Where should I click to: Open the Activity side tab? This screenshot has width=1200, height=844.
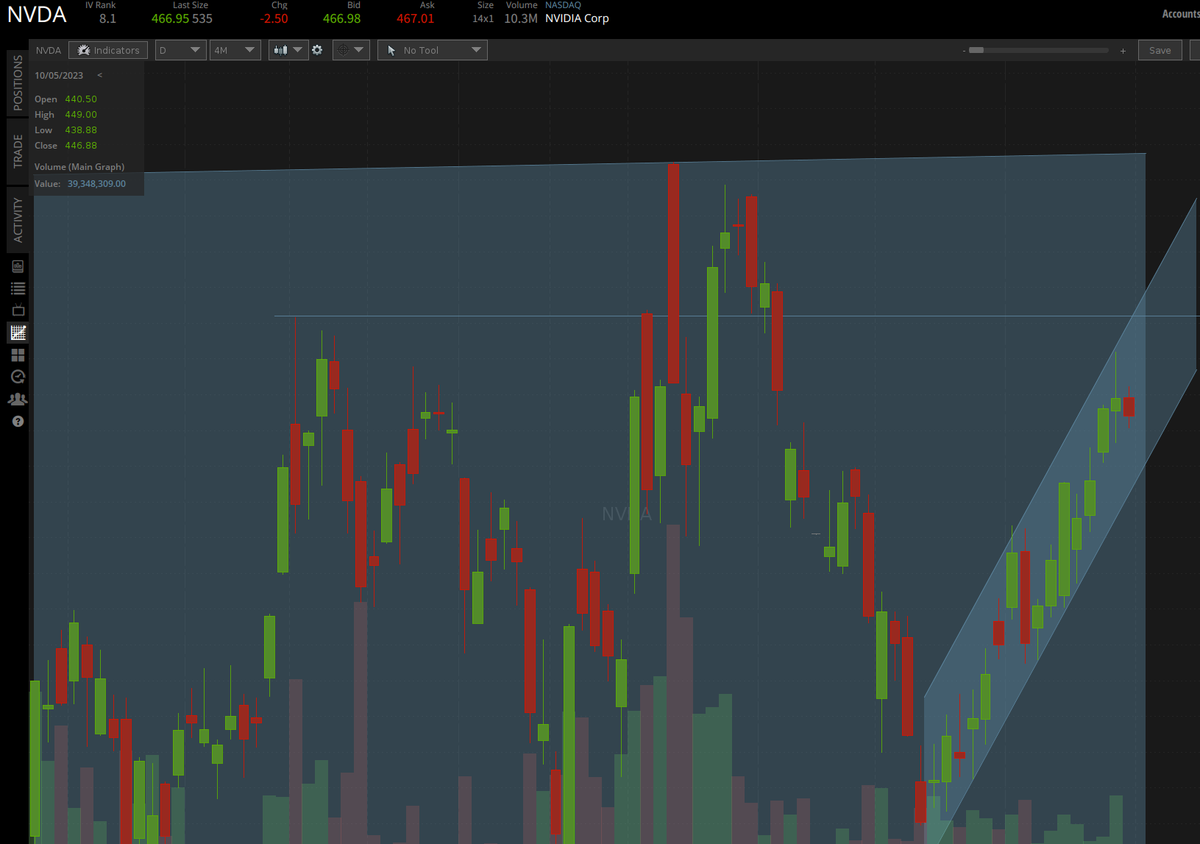pos(18,219)
